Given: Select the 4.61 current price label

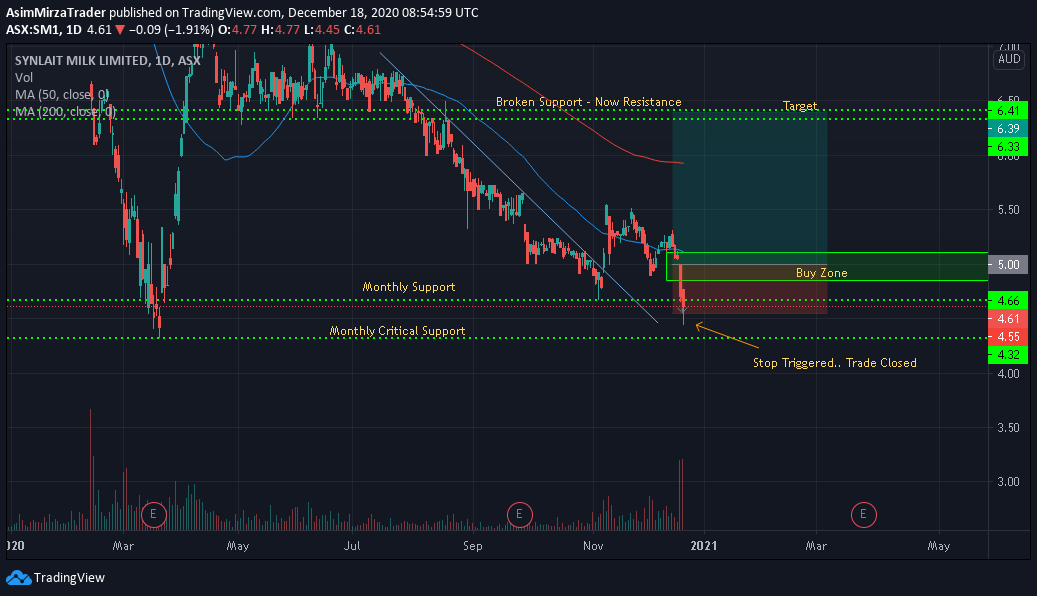Looking at the screenshot, I should coord(1008,319).
